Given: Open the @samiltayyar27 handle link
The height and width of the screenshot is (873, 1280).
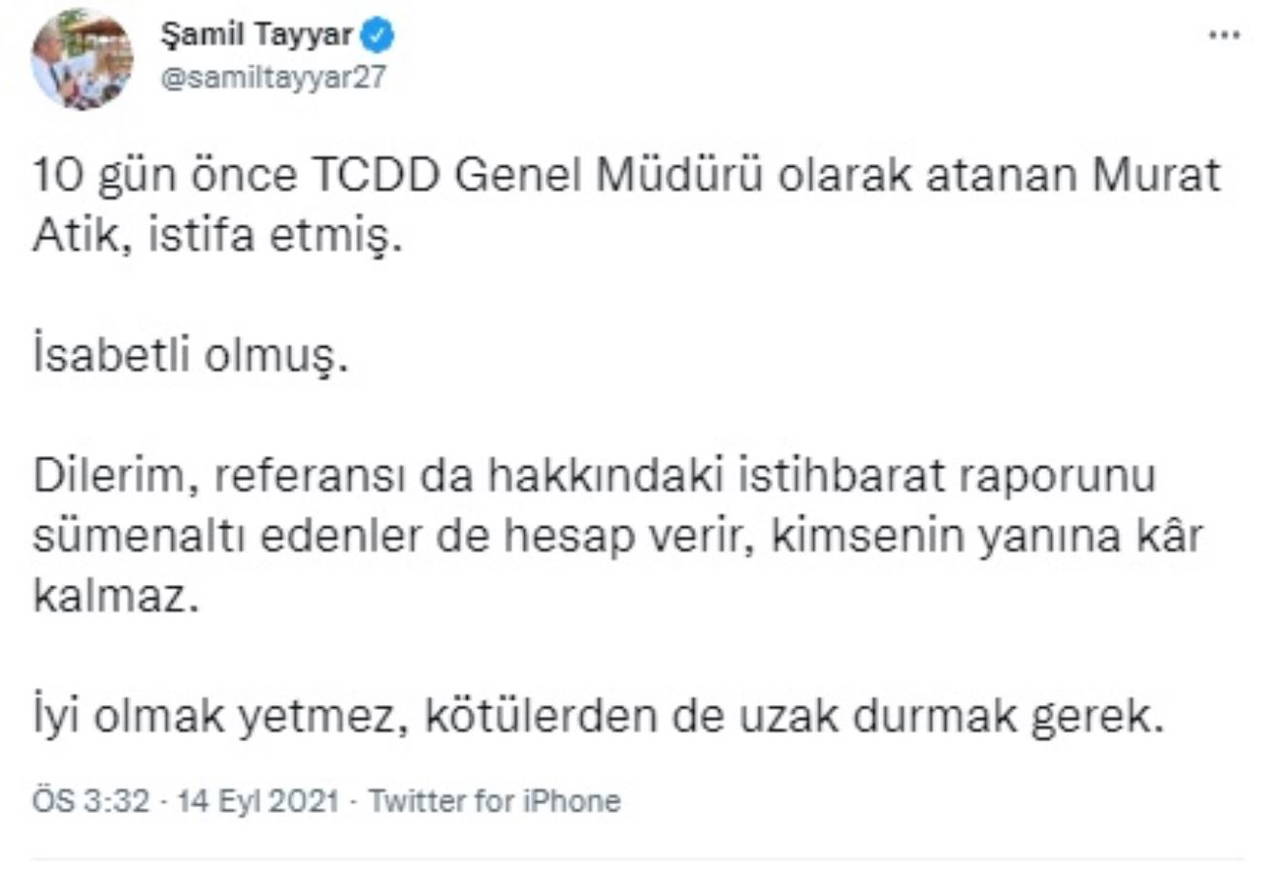Looking at the screenshot, I should [272, 79].
